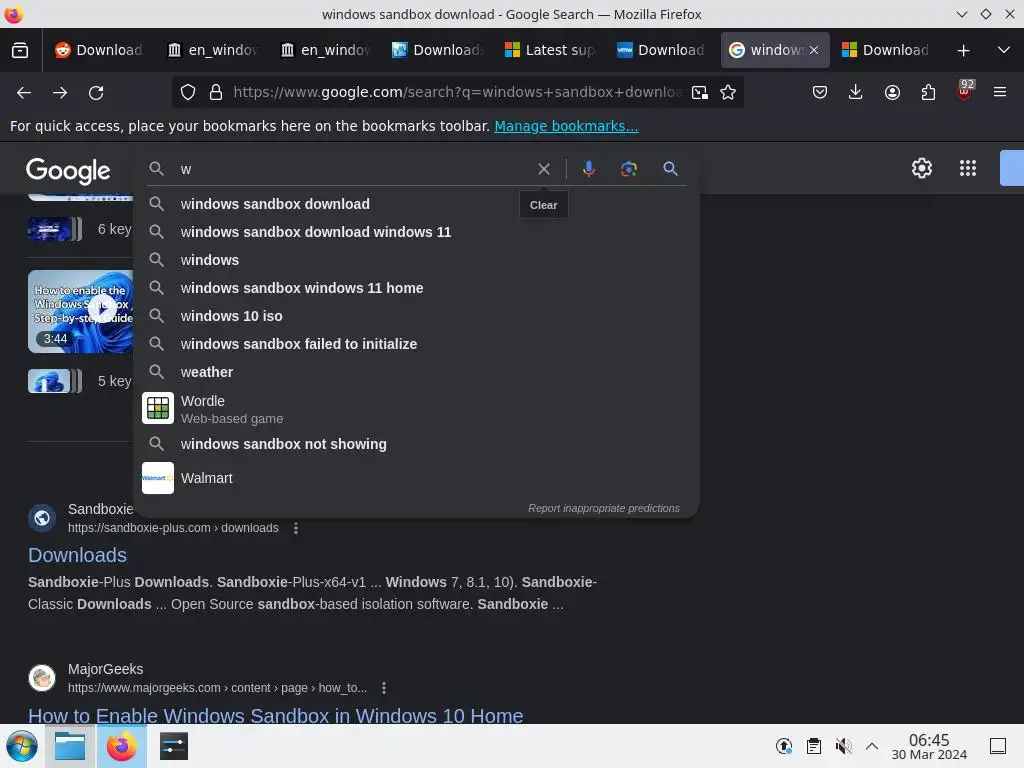Open more options for Sandboxie result
The height and width of the screenshot is (768, 1024).
pyautogui.click(x=296, y=528)
